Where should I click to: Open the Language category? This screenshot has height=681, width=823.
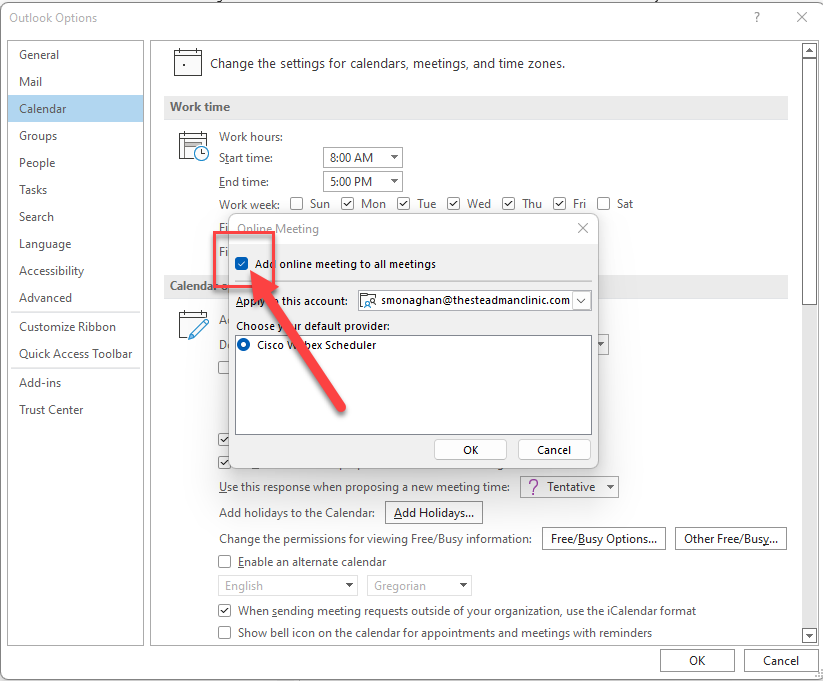tap(76, 244)
